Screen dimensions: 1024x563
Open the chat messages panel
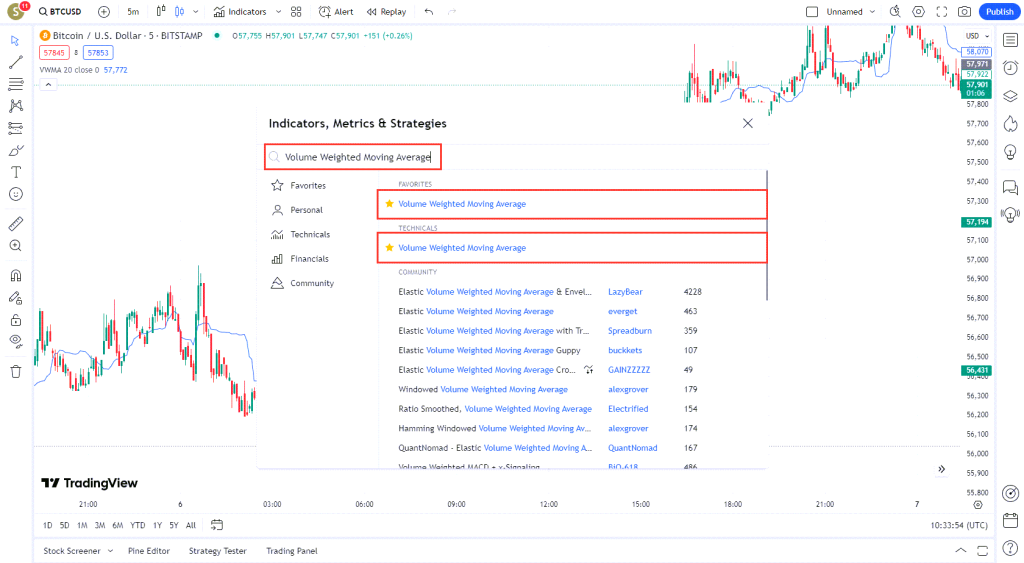point(1010,187)
